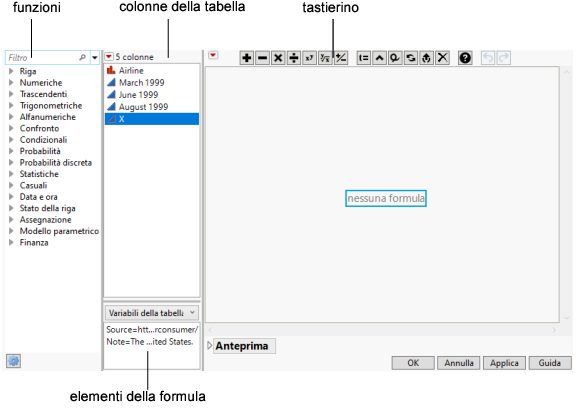Select the August 1999 column

pos(152,107)
